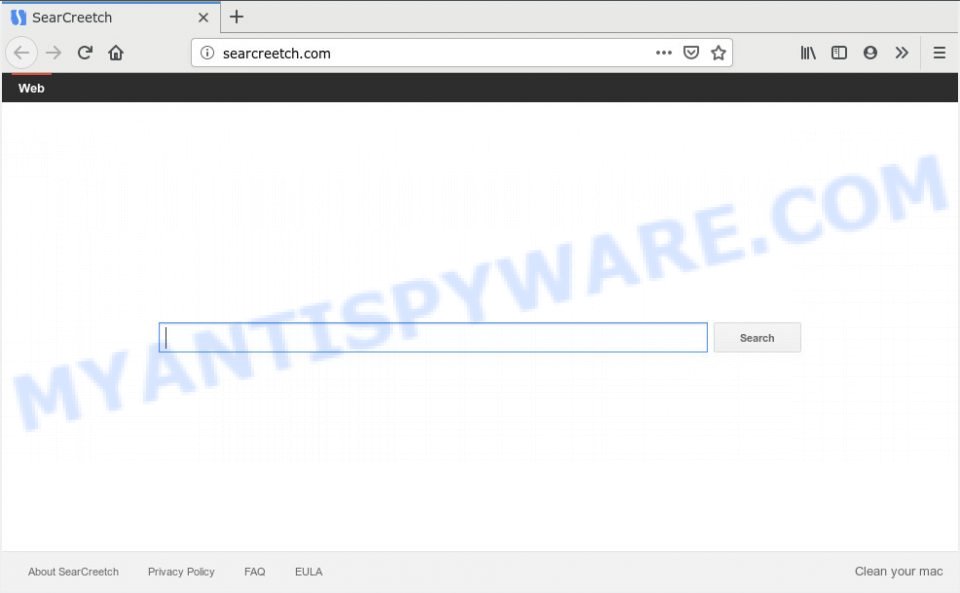The width and height of the screenshot is (960, 593).
Task: Open the Library panel
Action: pos(808,53)
